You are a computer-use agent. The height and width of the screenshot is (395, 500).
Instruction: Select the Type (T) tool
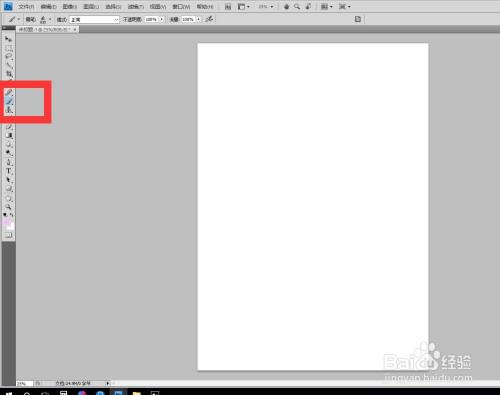click(x=9, y=171)
